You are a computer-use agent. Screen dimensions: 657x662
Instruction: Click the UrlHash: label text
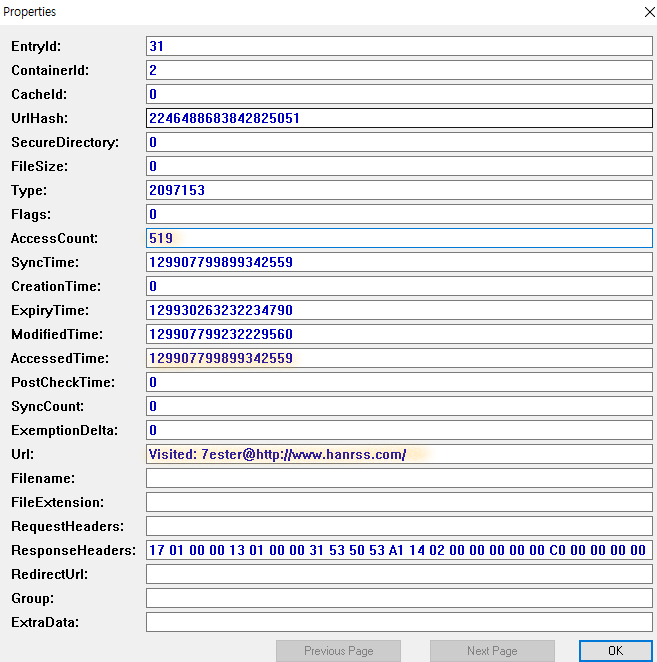pos(40,119)
